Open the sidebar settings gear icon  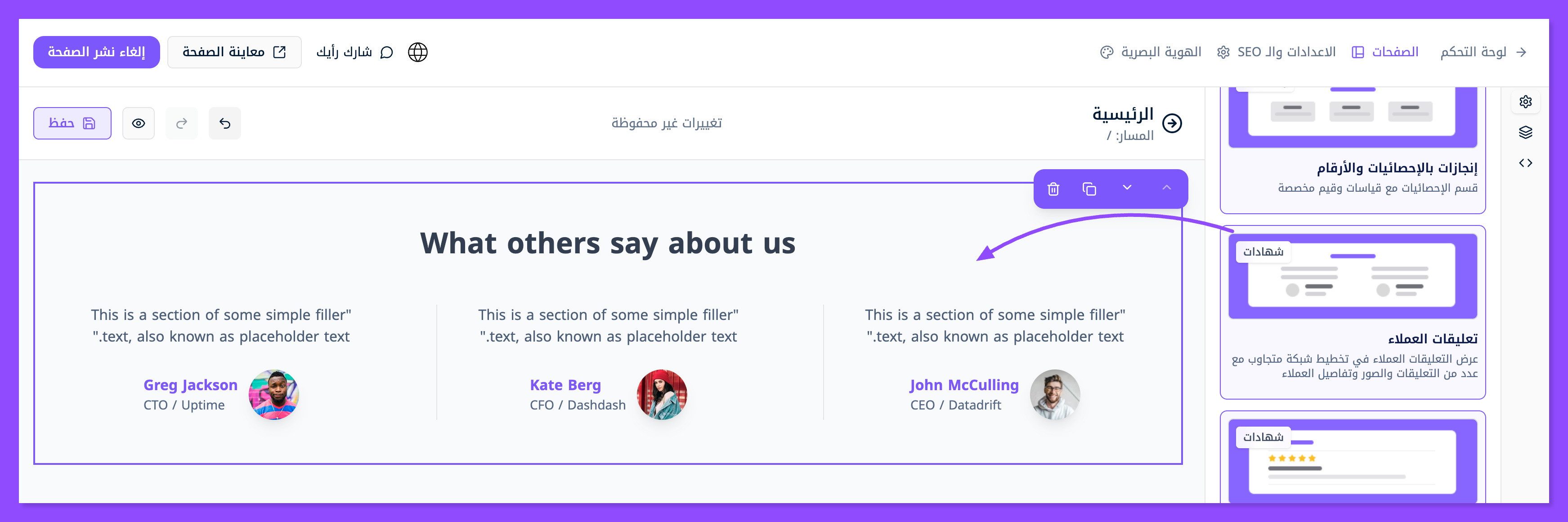tap(1525, 102)
